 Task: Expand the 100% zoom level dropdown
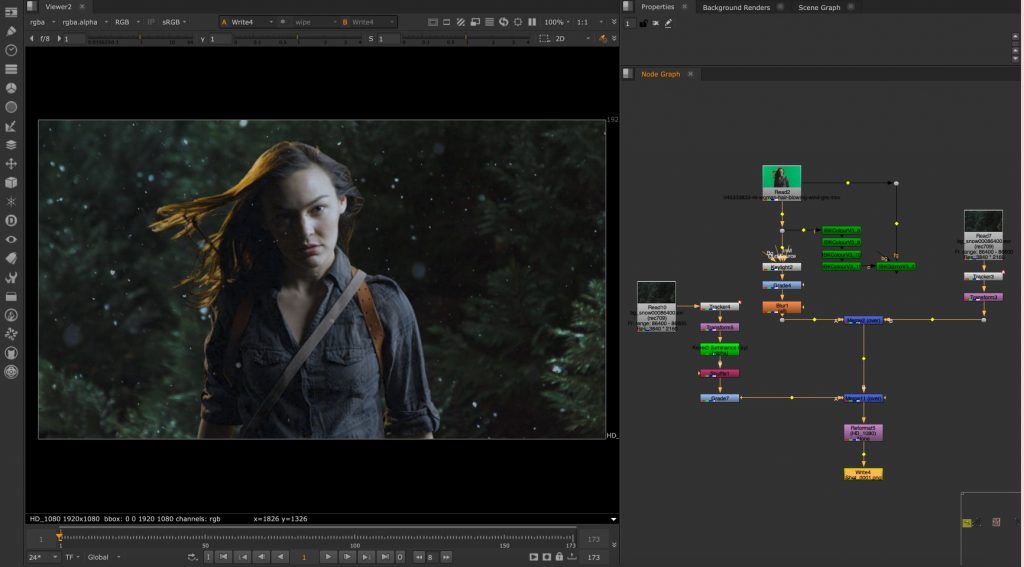[558, 22]
